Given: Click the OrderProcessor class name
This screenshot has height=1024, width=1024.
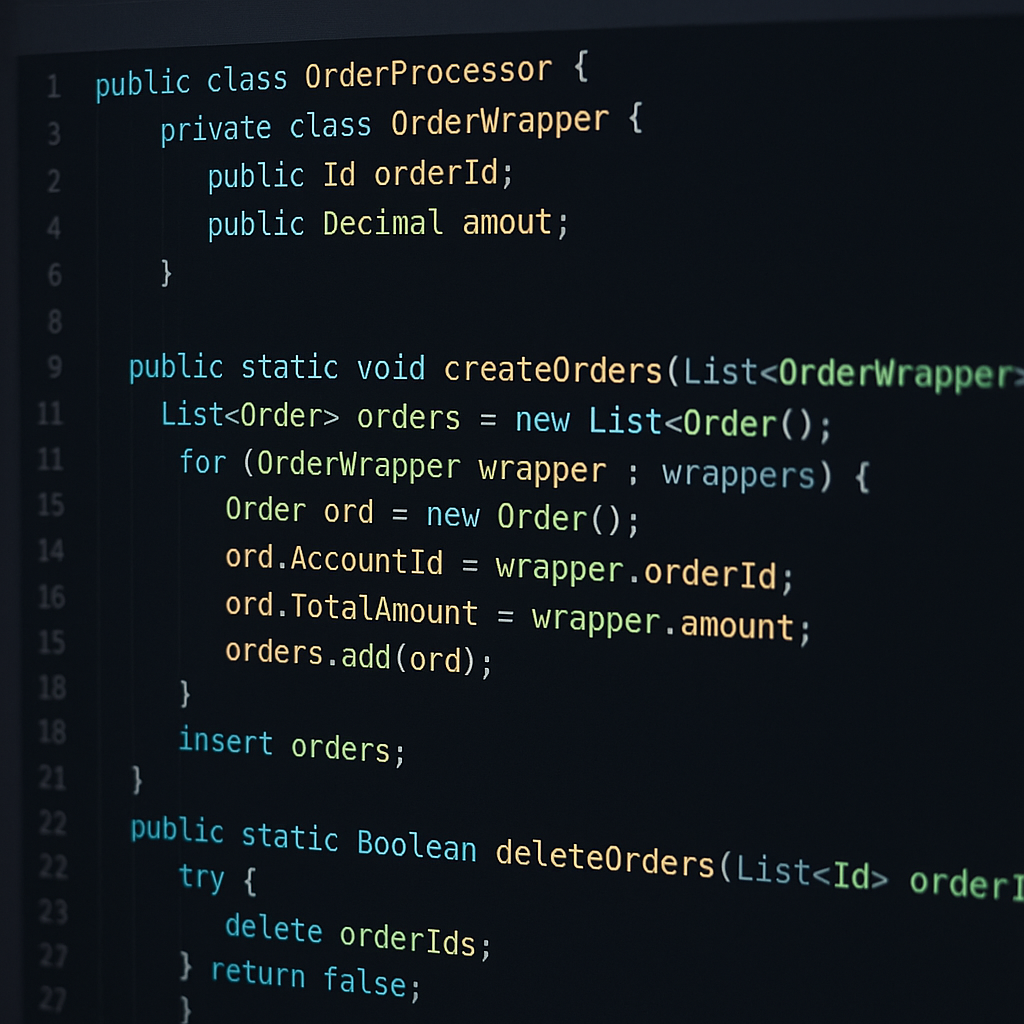Looking at the screenshot, I should click(428, 73).
